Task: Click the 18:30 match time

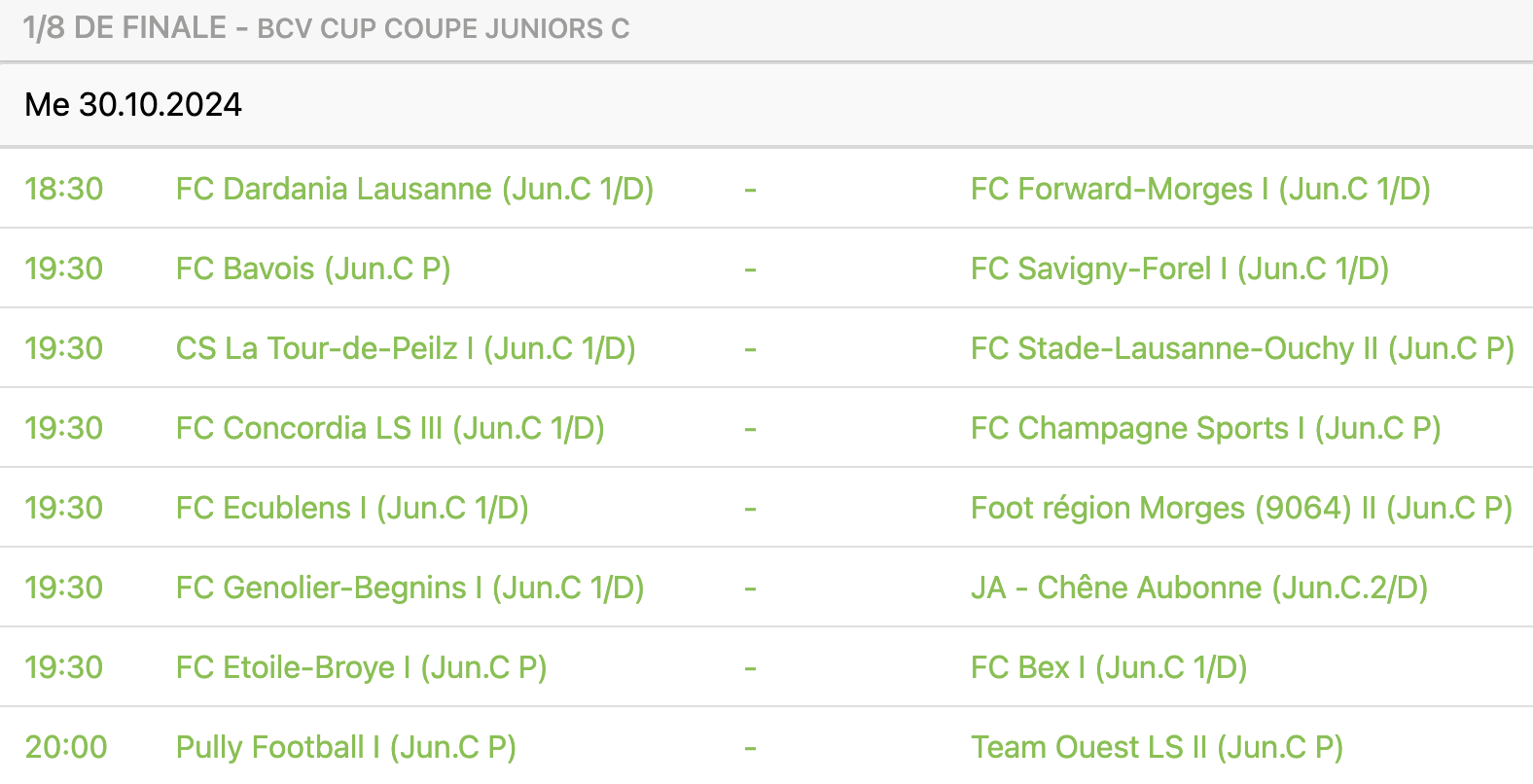Action: [x=63, y=189]
